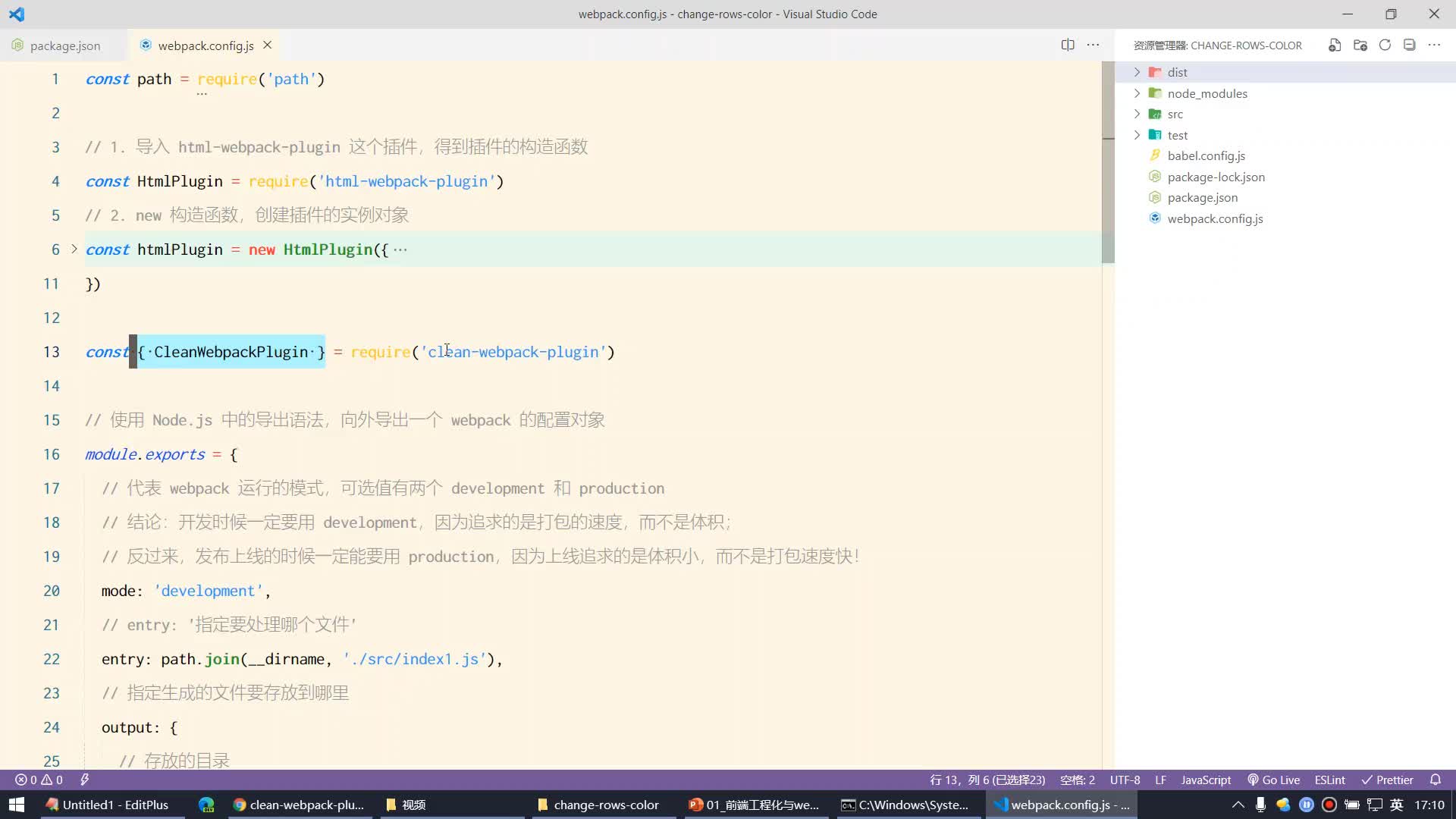1456x819 pixels.
Task: Collapse all folders in explorer
Action: tap(1410, 45)
